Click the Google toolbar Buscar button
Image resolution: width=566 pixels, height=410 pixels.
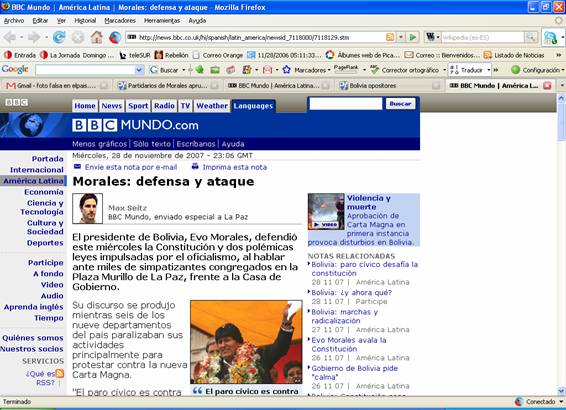165,70
